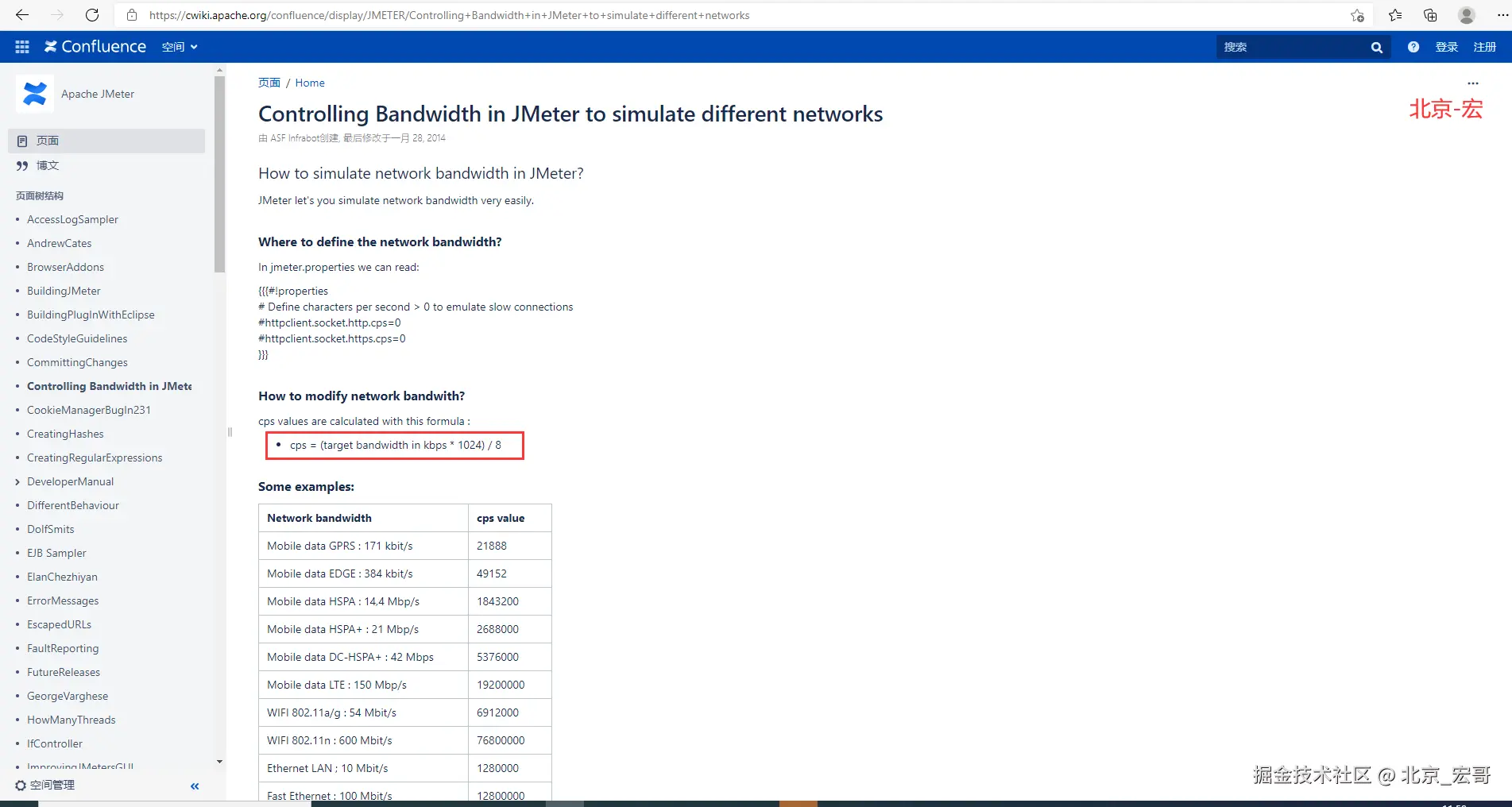Click the search magnifier icon
This screenshot has height=807, width=1512.
coord(1377,48)
